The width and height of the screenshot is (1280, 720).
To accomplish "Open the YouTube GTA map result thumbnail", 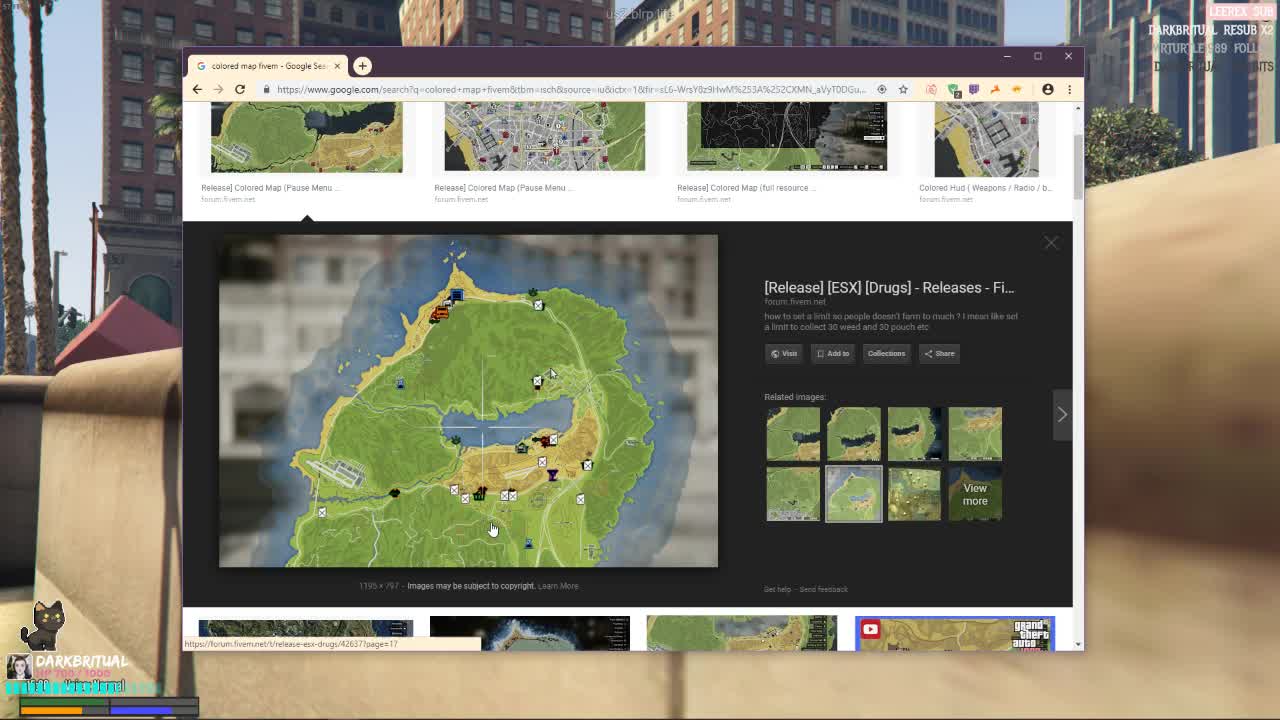I will coord(955,634).
